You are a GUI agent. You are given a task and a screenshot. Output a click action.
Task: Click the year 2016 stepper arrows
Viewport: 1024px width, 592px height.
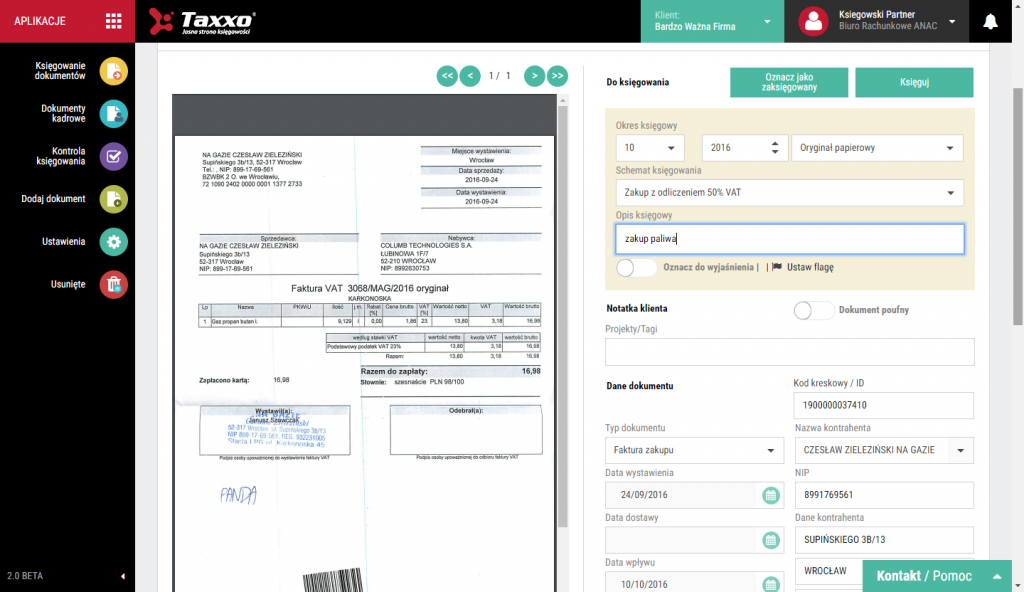tap(775, 148)
